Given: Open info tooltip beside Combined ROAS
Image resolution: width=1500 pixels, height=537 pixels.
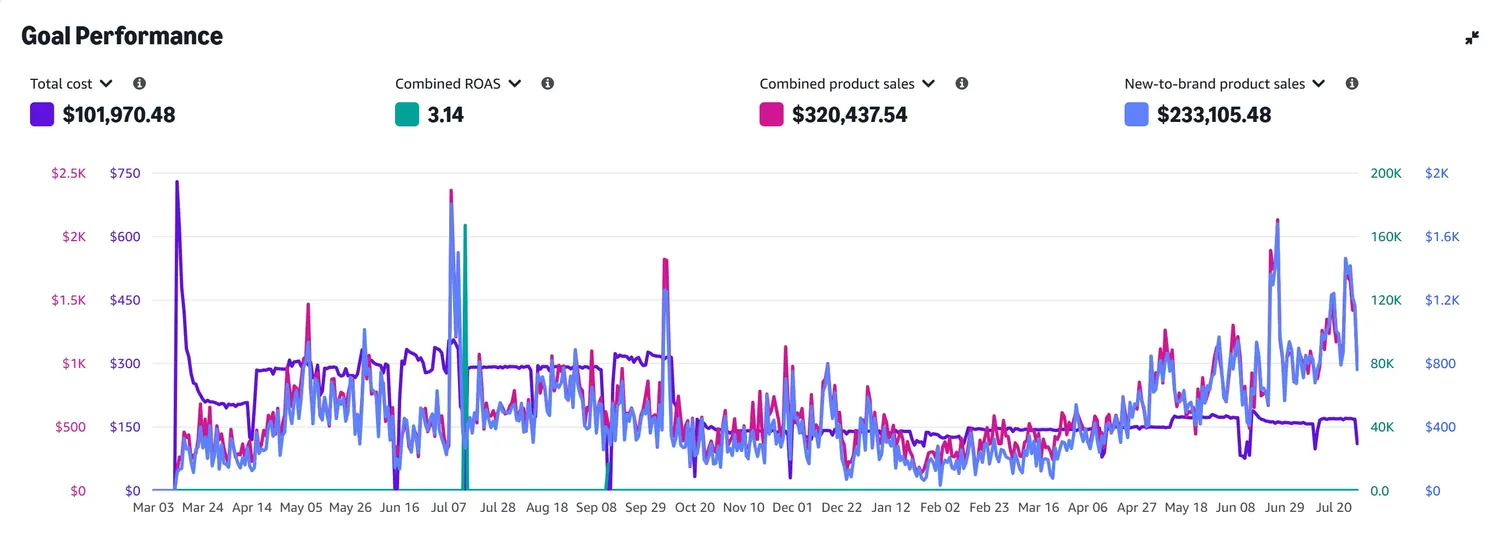Looking at the screenshot, I should (547, 84).
